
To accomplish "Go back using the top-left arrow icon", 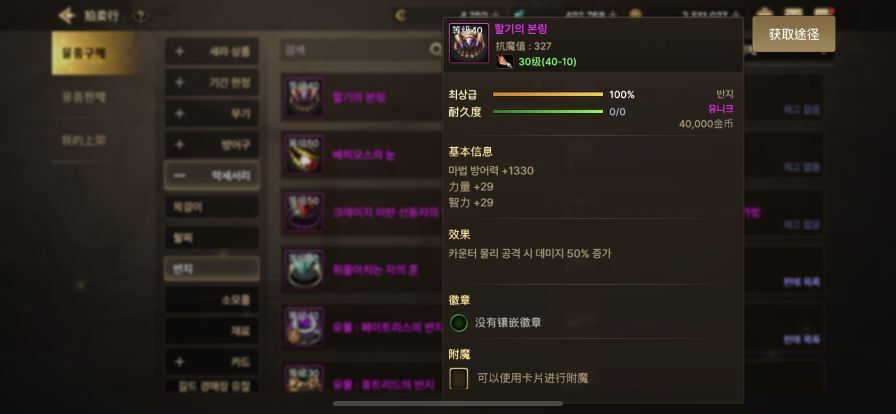I will (x=67, y=15).
